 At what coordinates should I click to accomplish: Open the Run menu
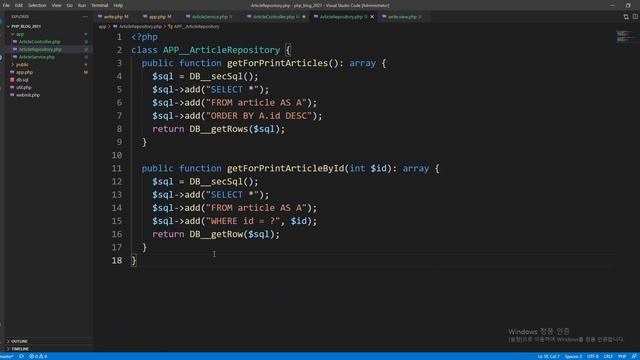[x=82, y=5]
